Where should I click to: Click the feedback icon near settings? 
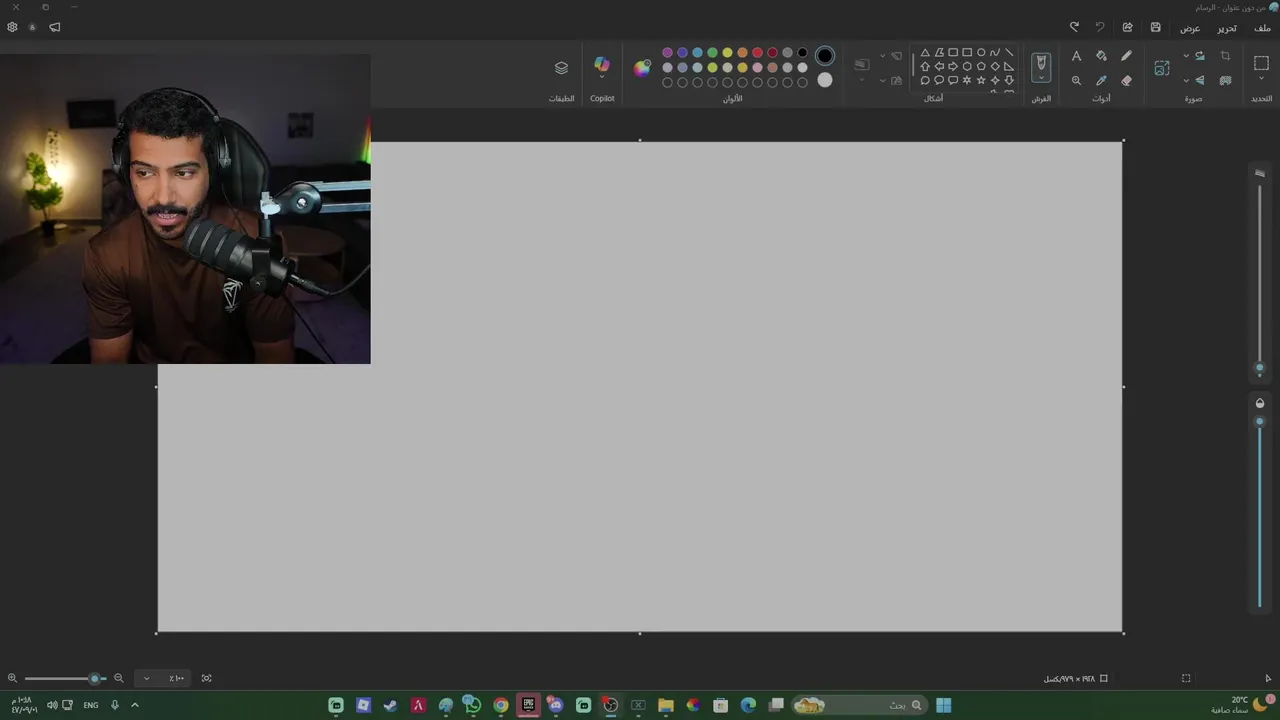tap(55, 27)
